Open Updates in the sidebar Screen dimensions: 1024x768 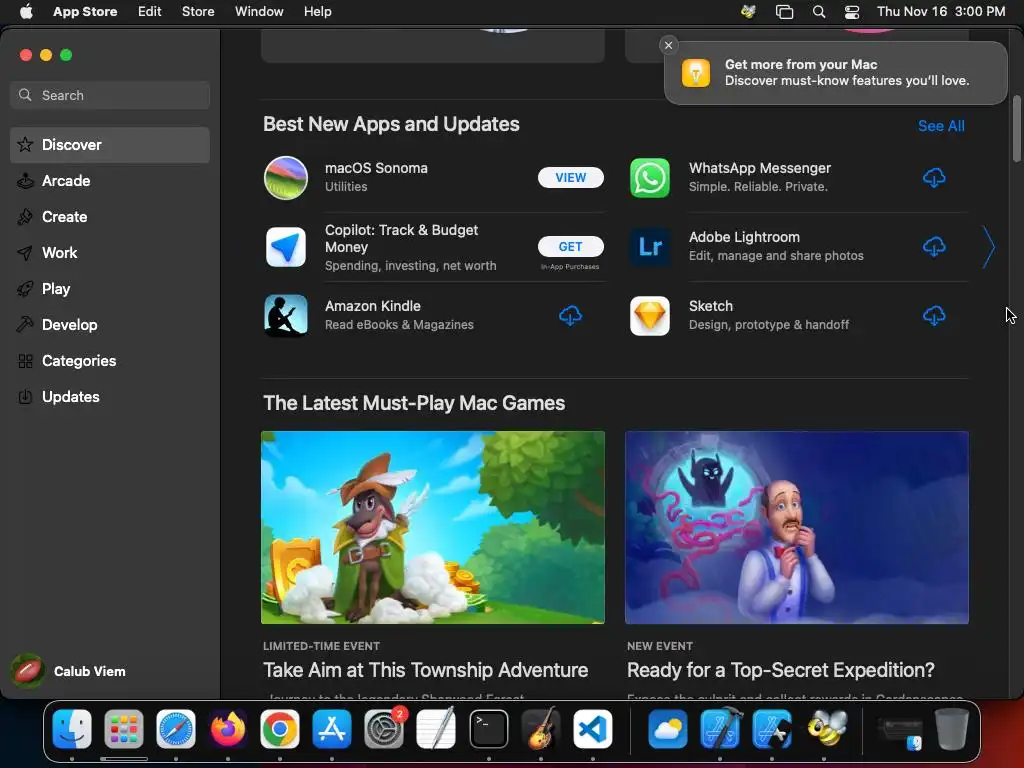[x=110, y=396]
